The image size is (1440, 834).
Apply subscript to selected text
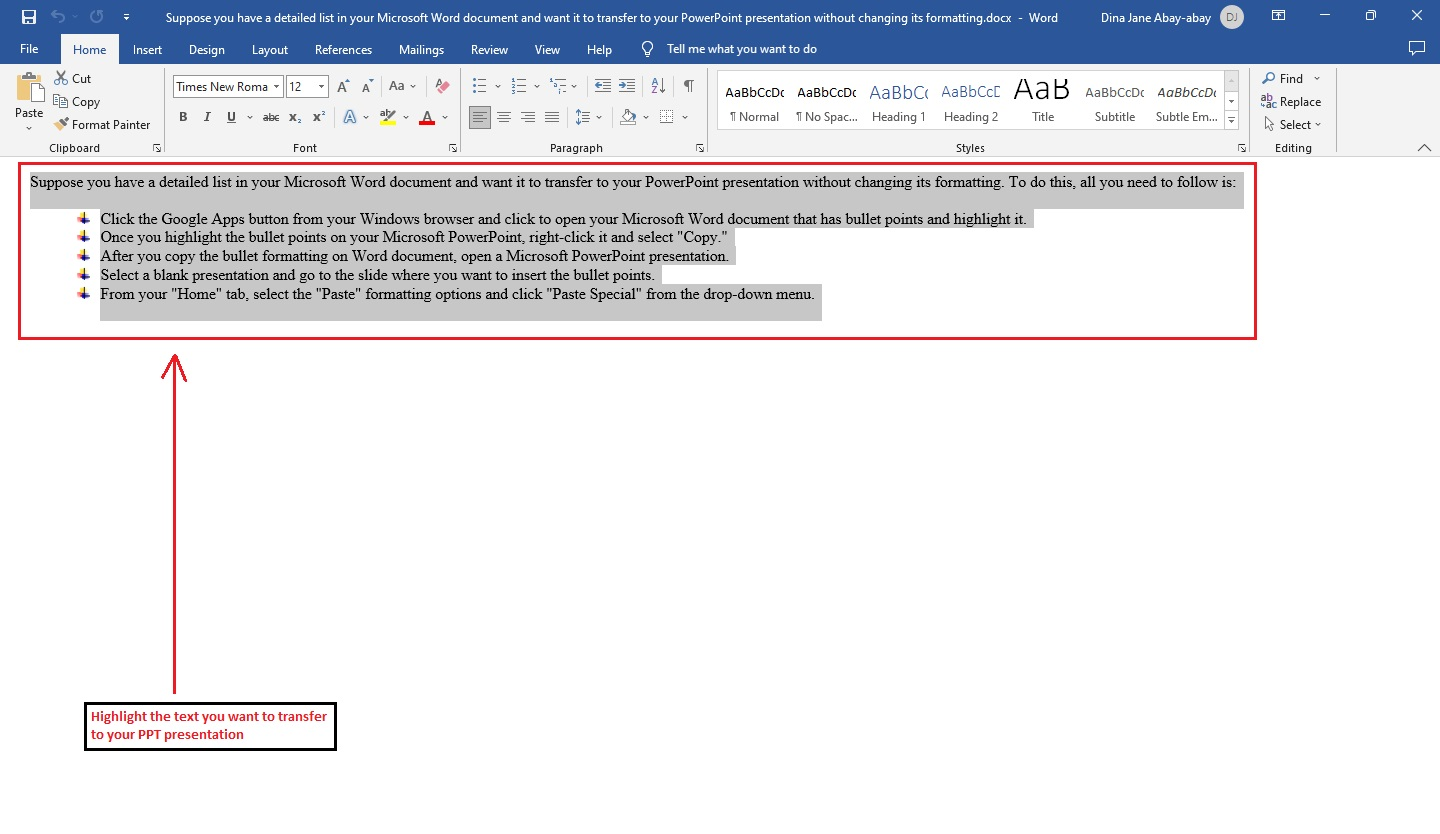click(x=294, y=117)
